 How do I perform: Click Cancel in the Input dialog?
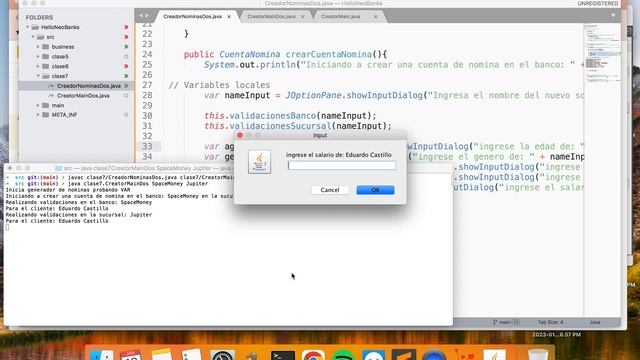(330, 190)
